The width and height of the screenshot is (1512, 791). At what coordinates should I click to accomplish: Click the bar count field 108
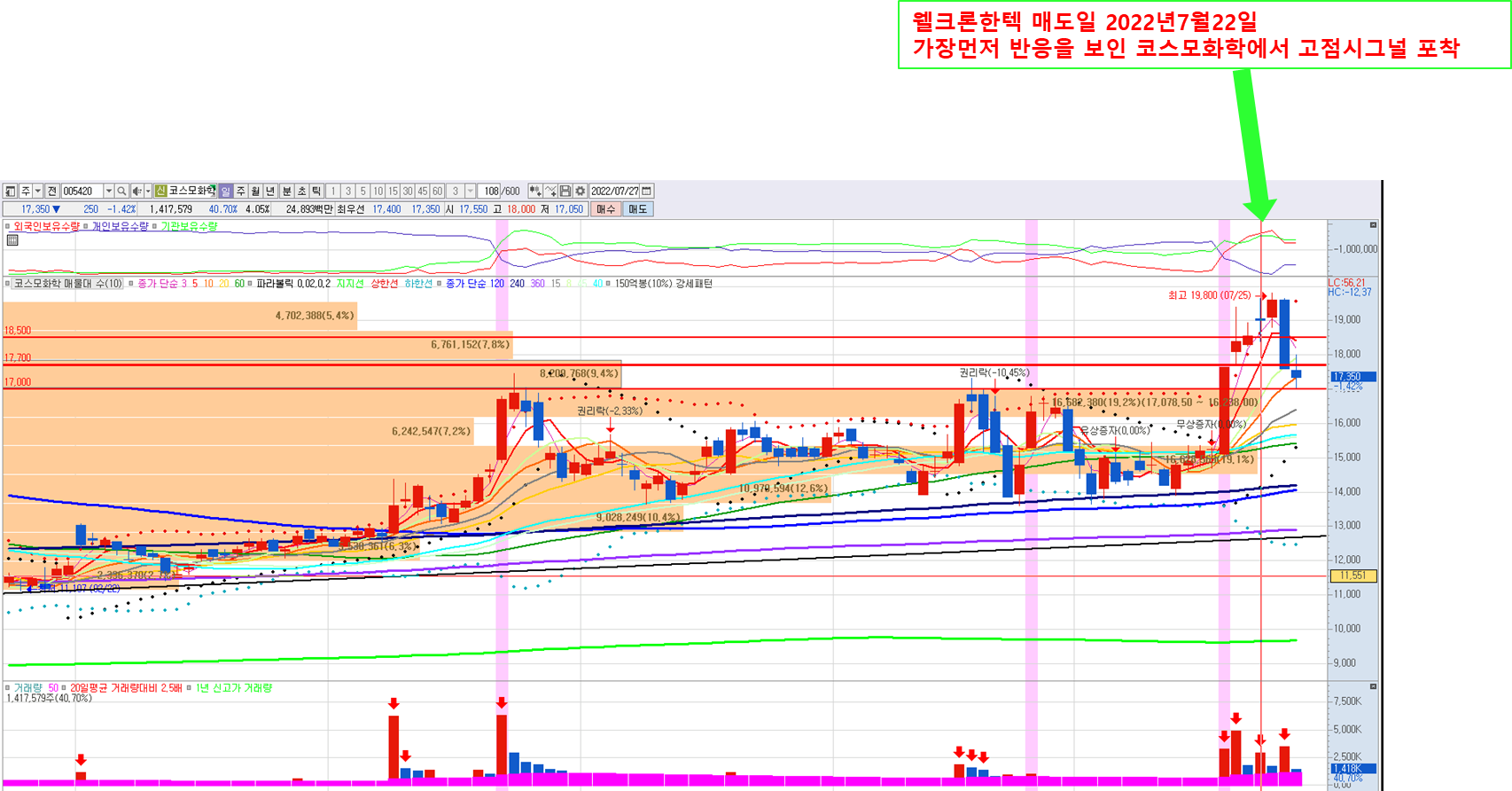490,191
